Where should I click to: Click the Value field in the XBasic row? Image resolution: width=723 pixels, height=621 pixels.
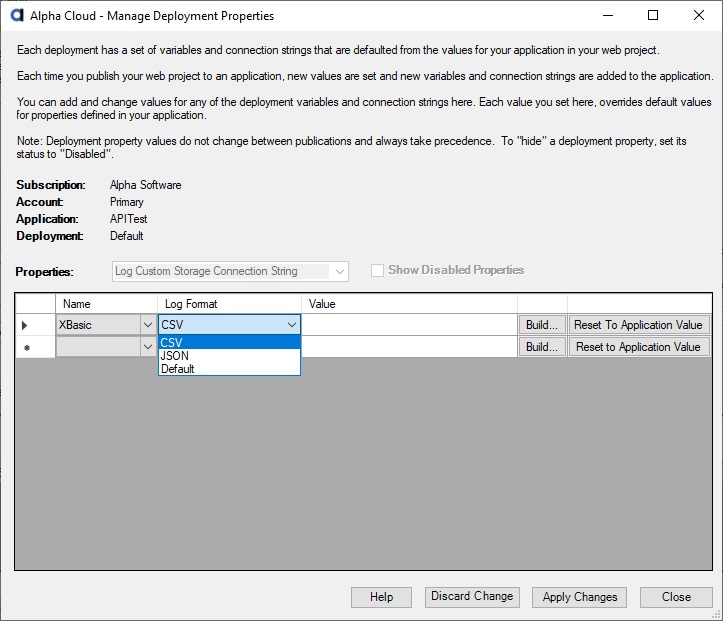pyautogui.click(x=409, y=325)
